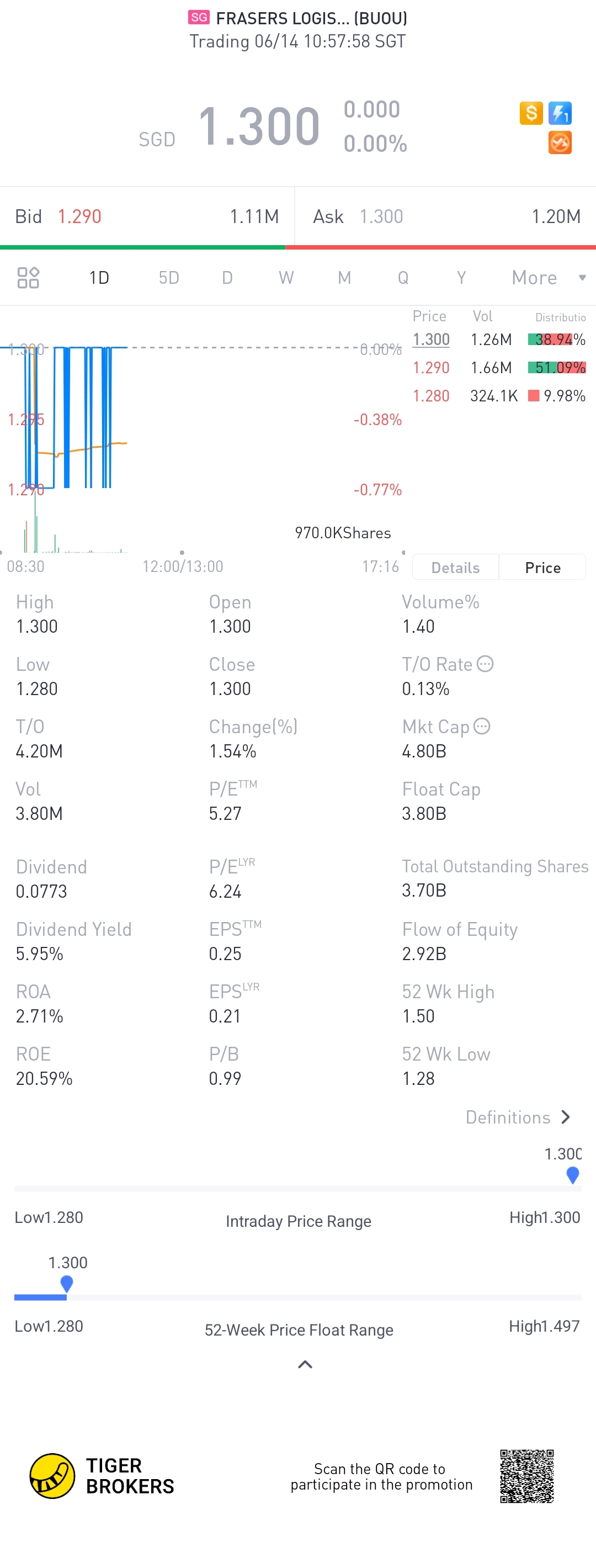Collapse the price range section with the up chevron

(305, 1364)
